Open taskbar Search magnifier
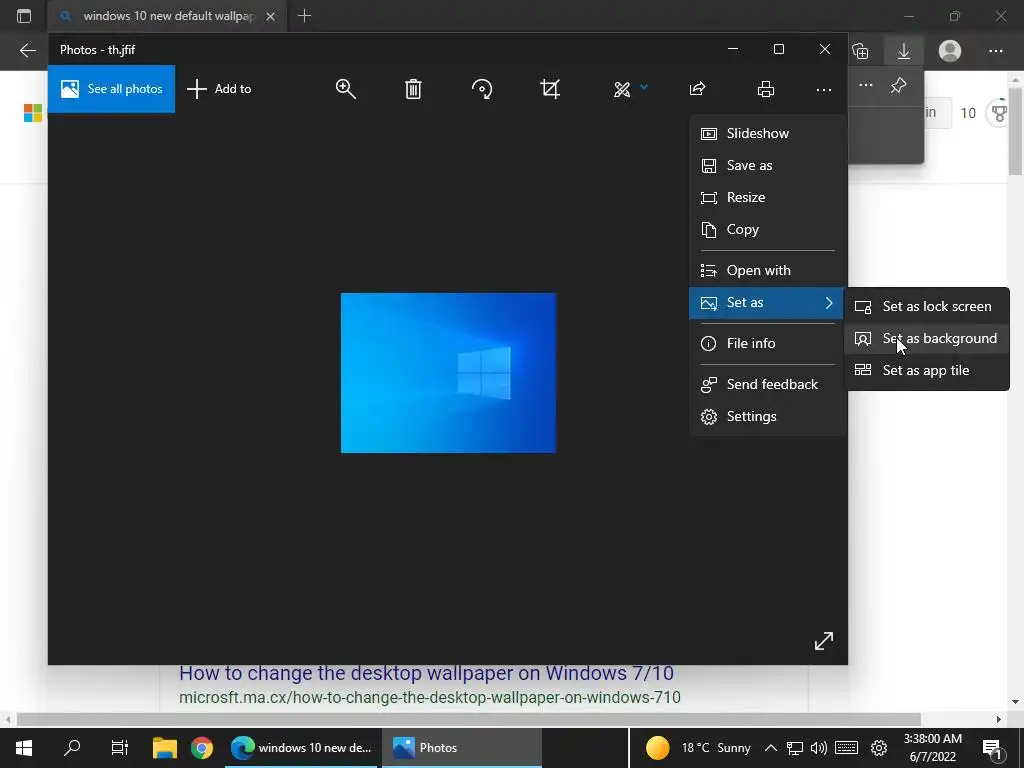The height and width of the screenshot is (768, 1024). click(72, 748)
